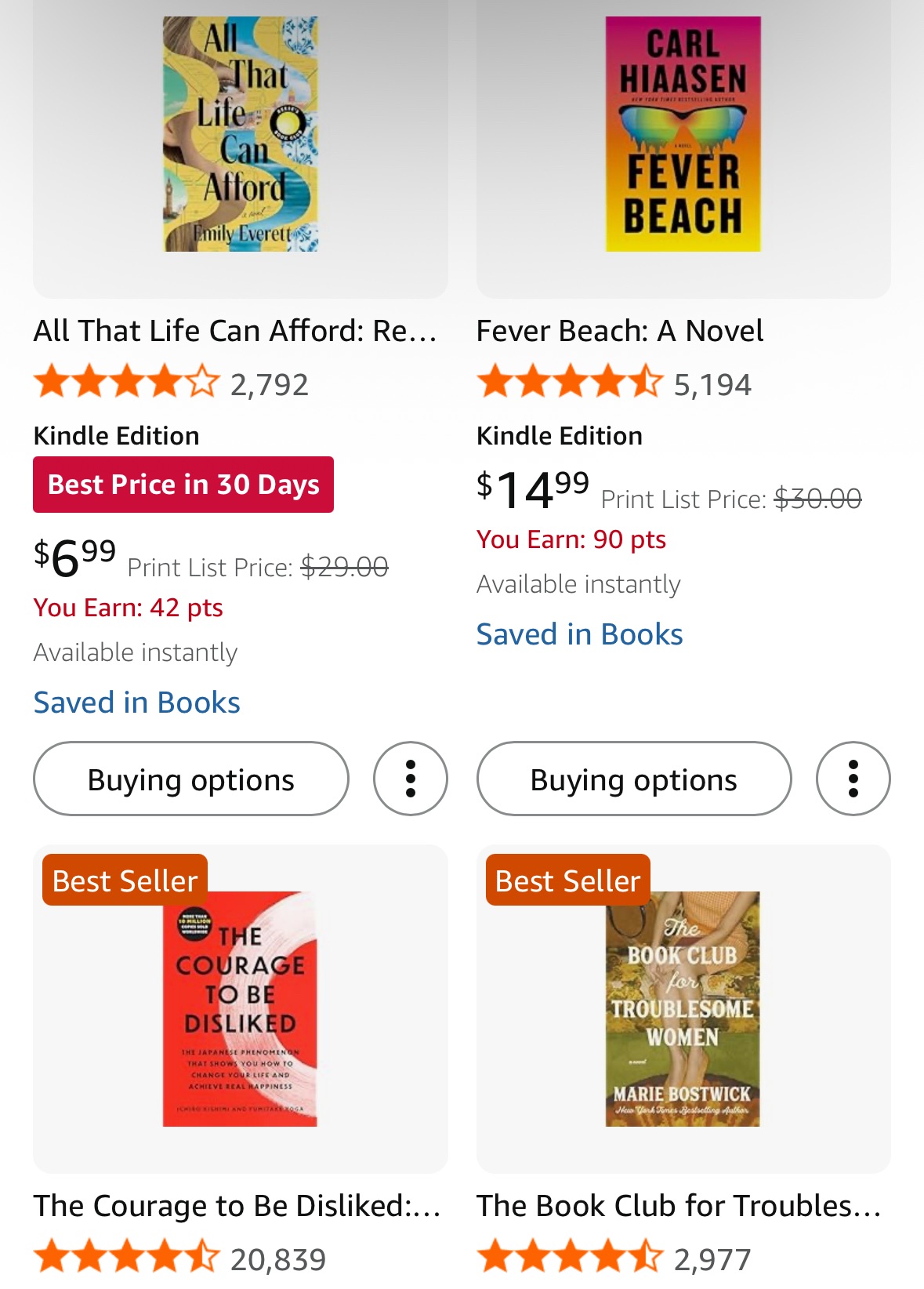924x1289 pixels.
Task: Open the All That Life Can Afford title link
Action: coord(235,331)
